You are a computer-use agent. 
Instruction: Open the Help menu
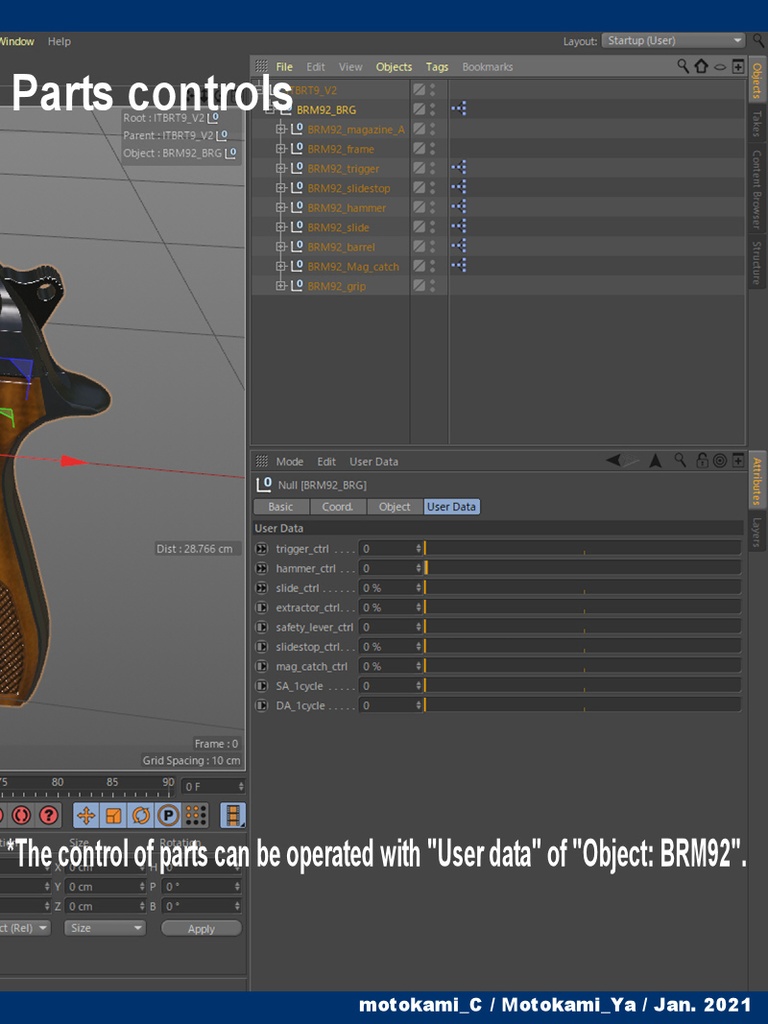click(x=59, y=41)
